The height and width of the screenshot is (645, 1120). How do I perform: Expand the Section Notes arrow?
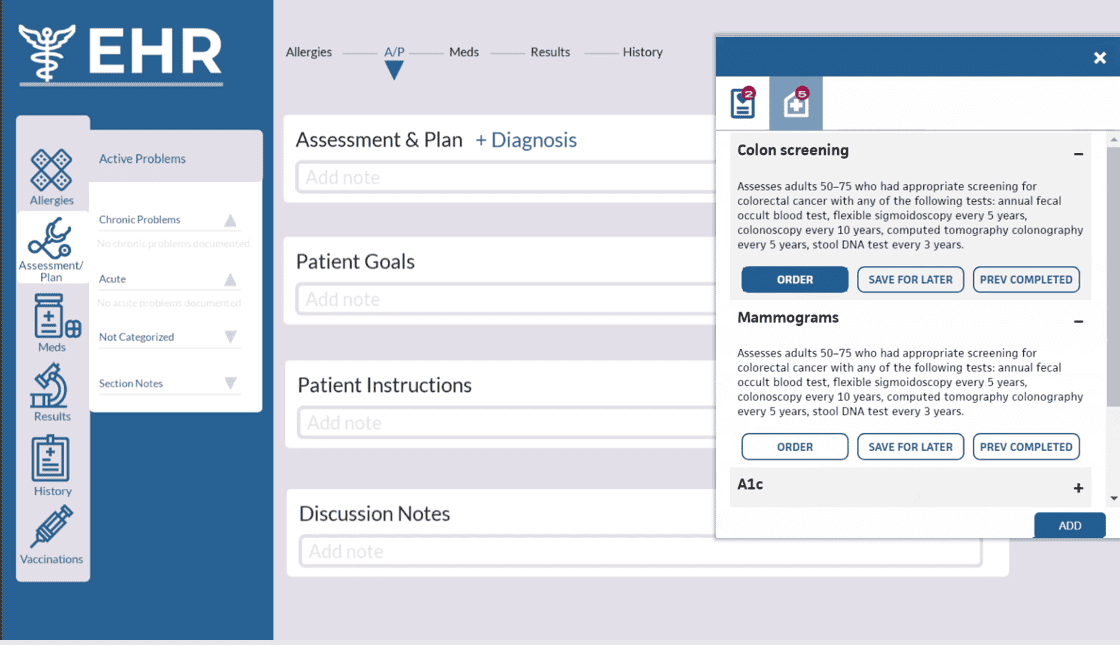(230, 383)
